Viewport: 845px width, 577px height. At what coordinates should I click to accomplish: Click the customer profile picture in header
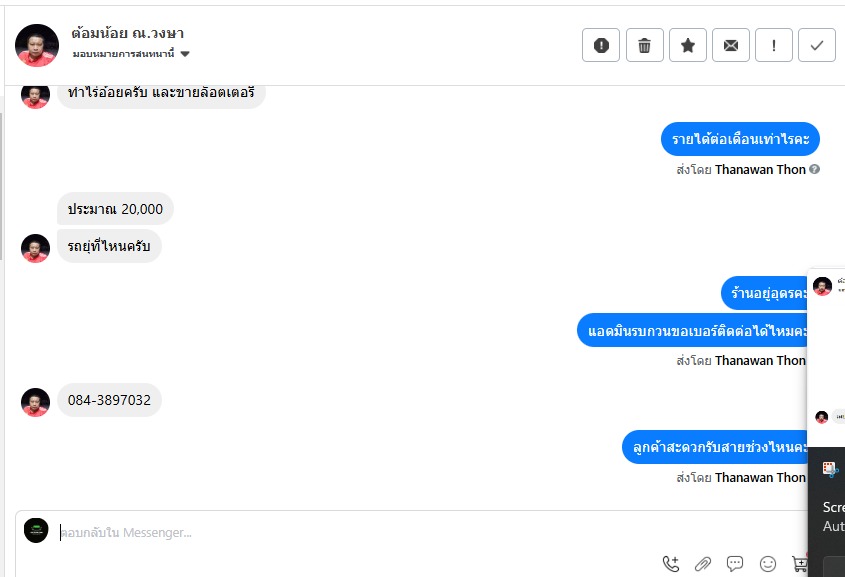37,45
